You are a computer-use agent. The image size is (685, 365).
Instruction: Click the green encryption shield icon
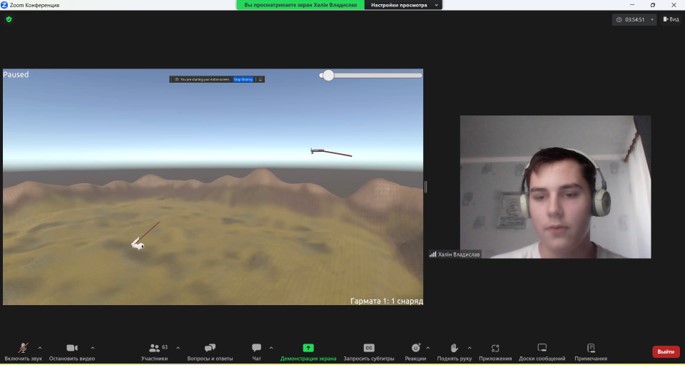tap(9, 19)
